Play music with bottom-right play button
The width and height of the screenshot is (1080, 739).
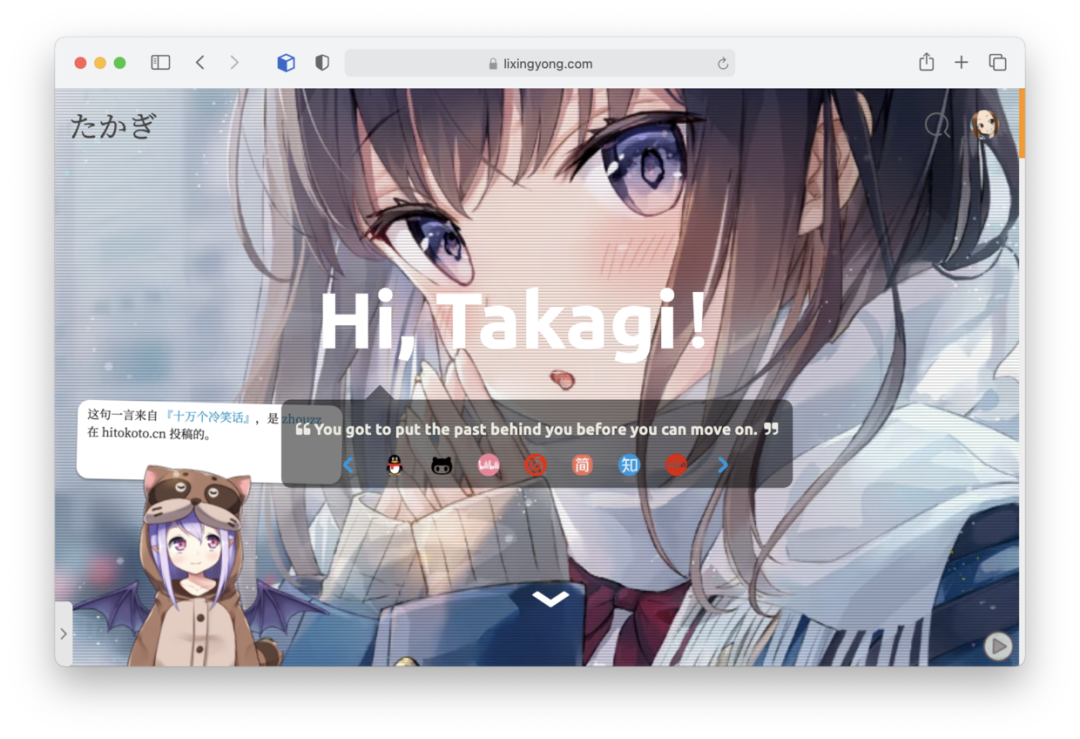click(998, 646)
